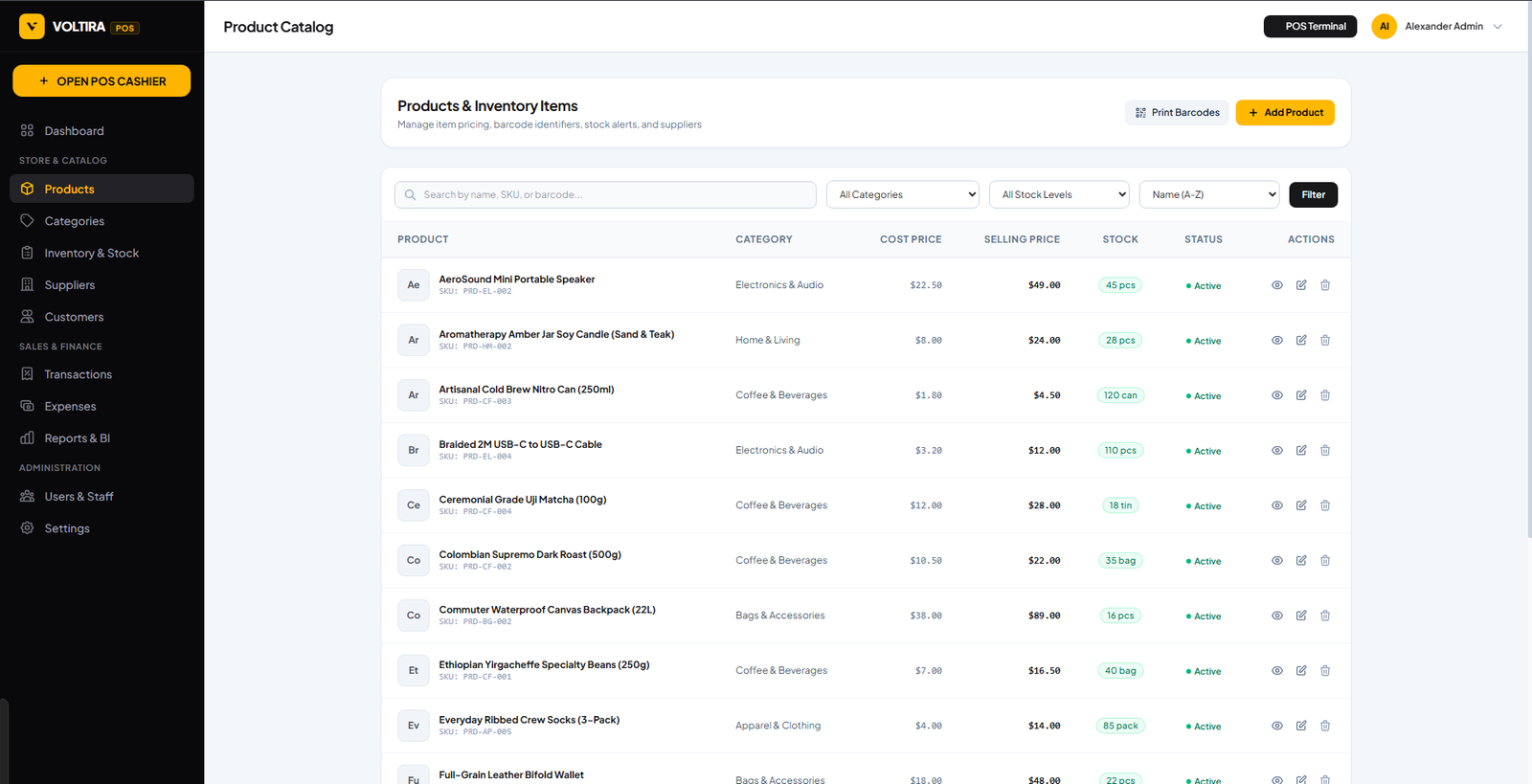Image resolution: width=1532 pixels, height=784 pixels.
Task: Open the All Categories dropdown
Action: 903,194
